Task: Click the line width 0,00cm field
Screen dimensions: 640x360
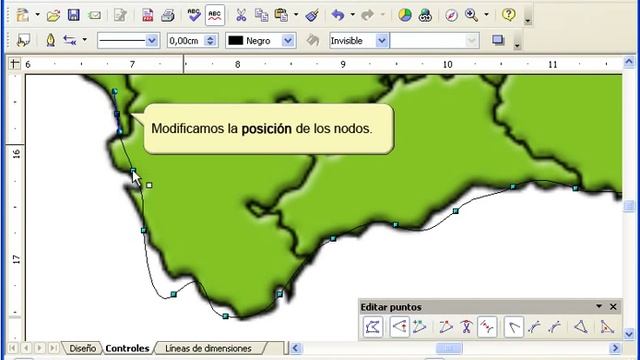Action: pos(184,40)
